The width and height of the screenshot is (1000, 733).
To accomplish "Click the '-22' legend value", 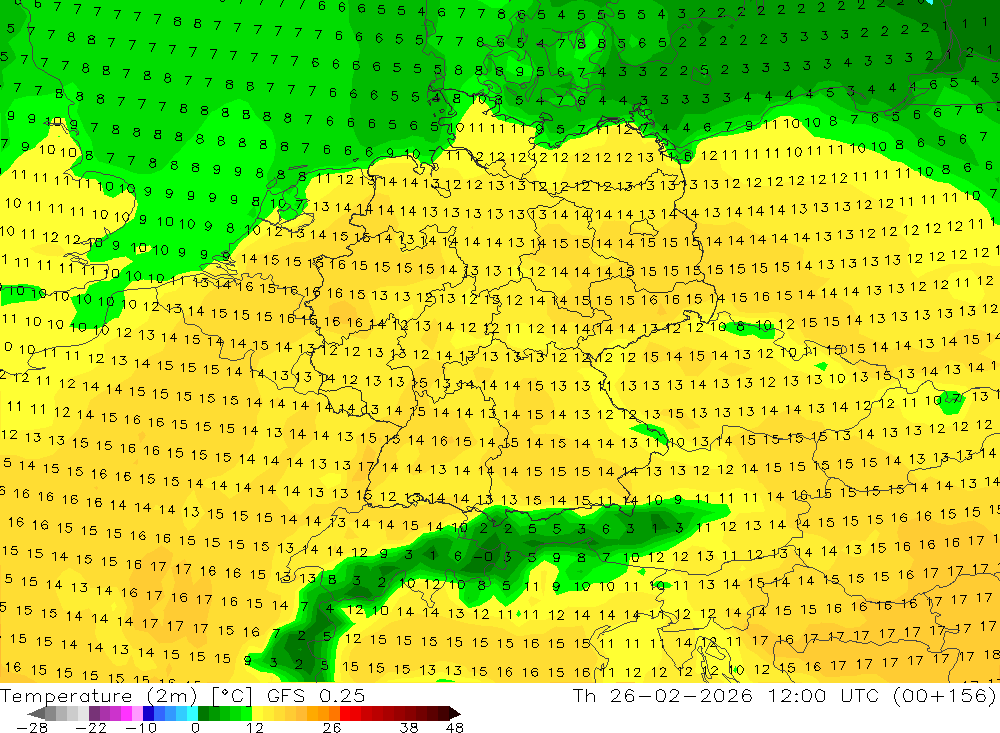I will click(x=91, y=727).
